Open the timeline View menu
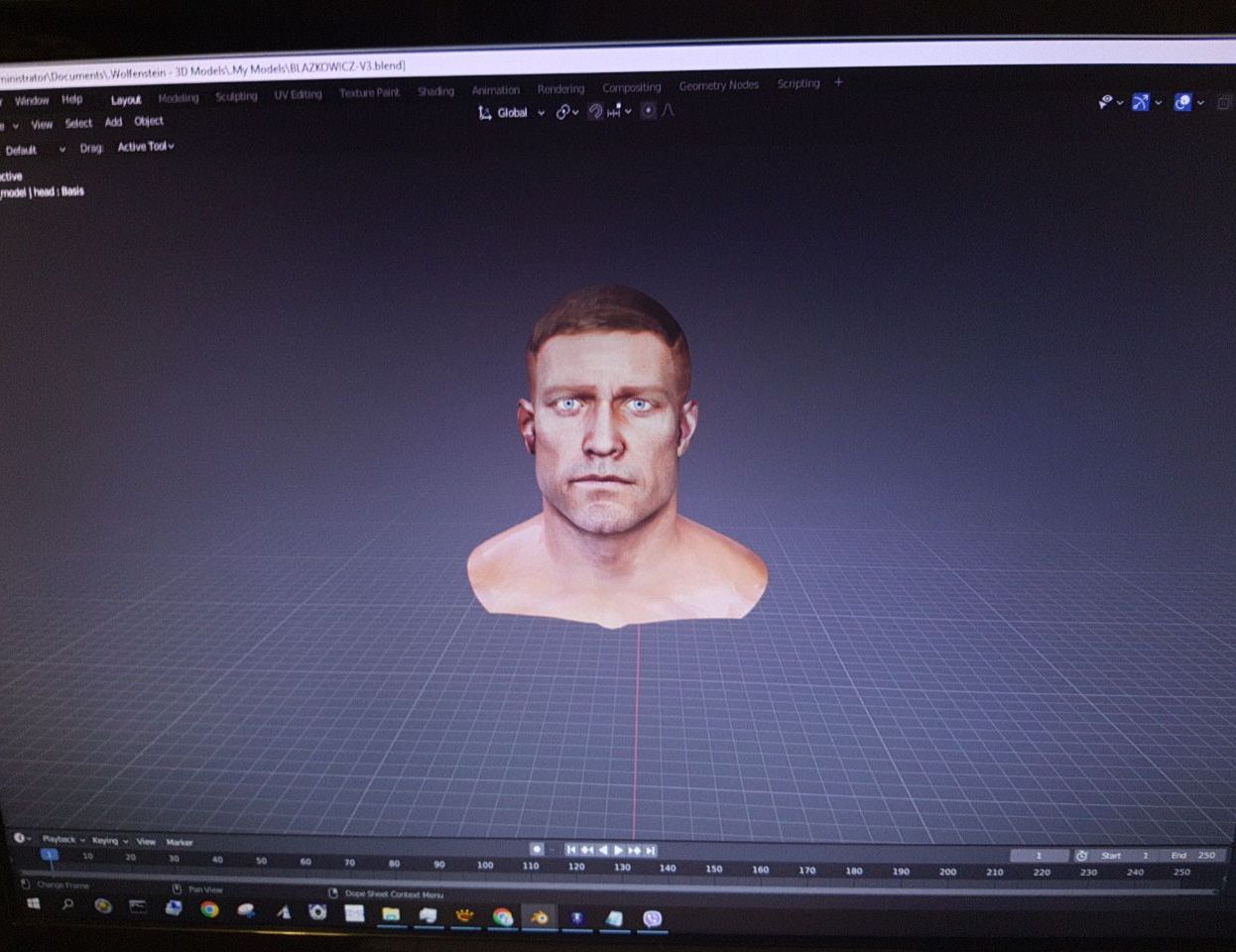Screen dimensions: 1236x952 point(146,842)
